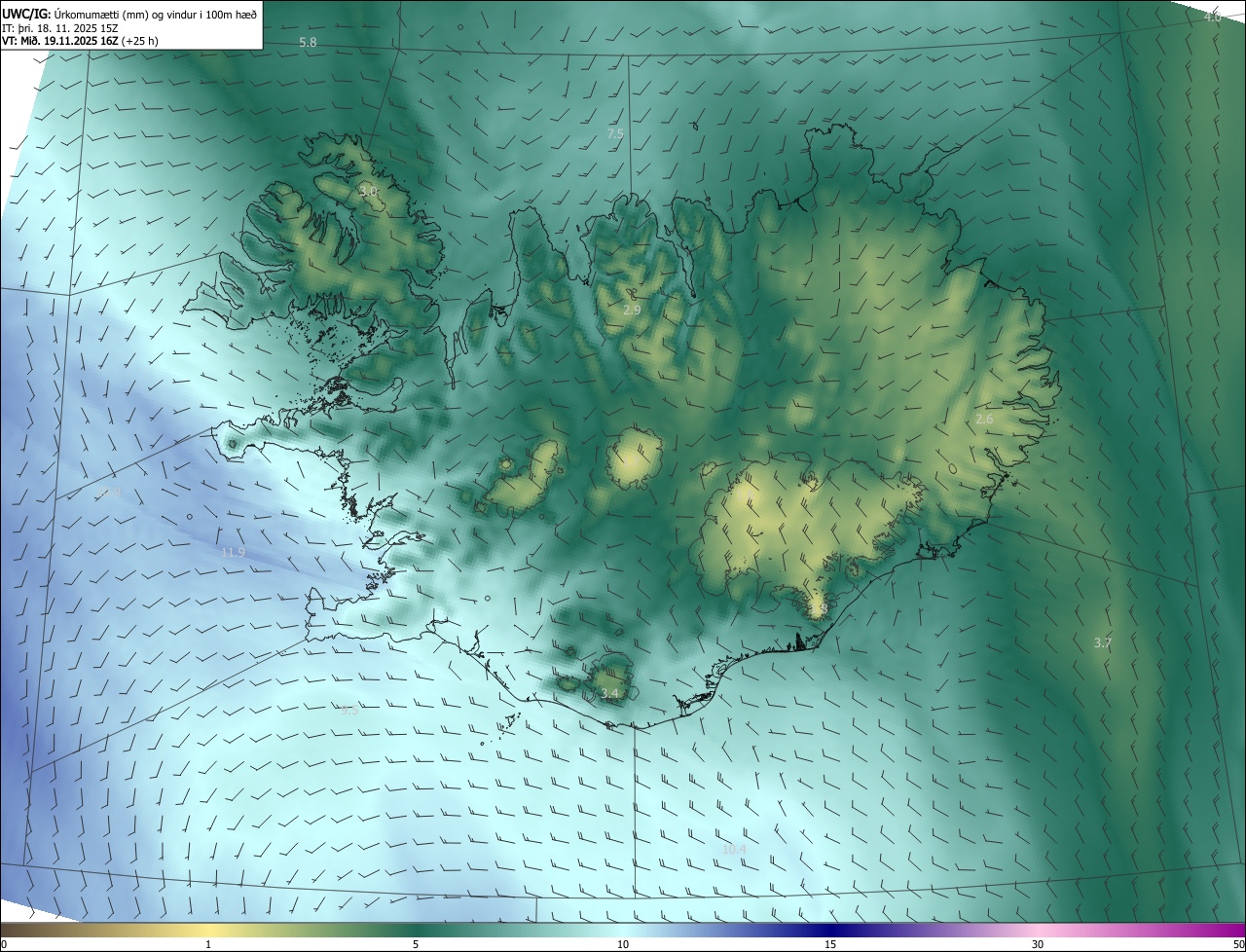
Task: Click the 4.0 value label in the top corner
Action: tap(1212, 18)
